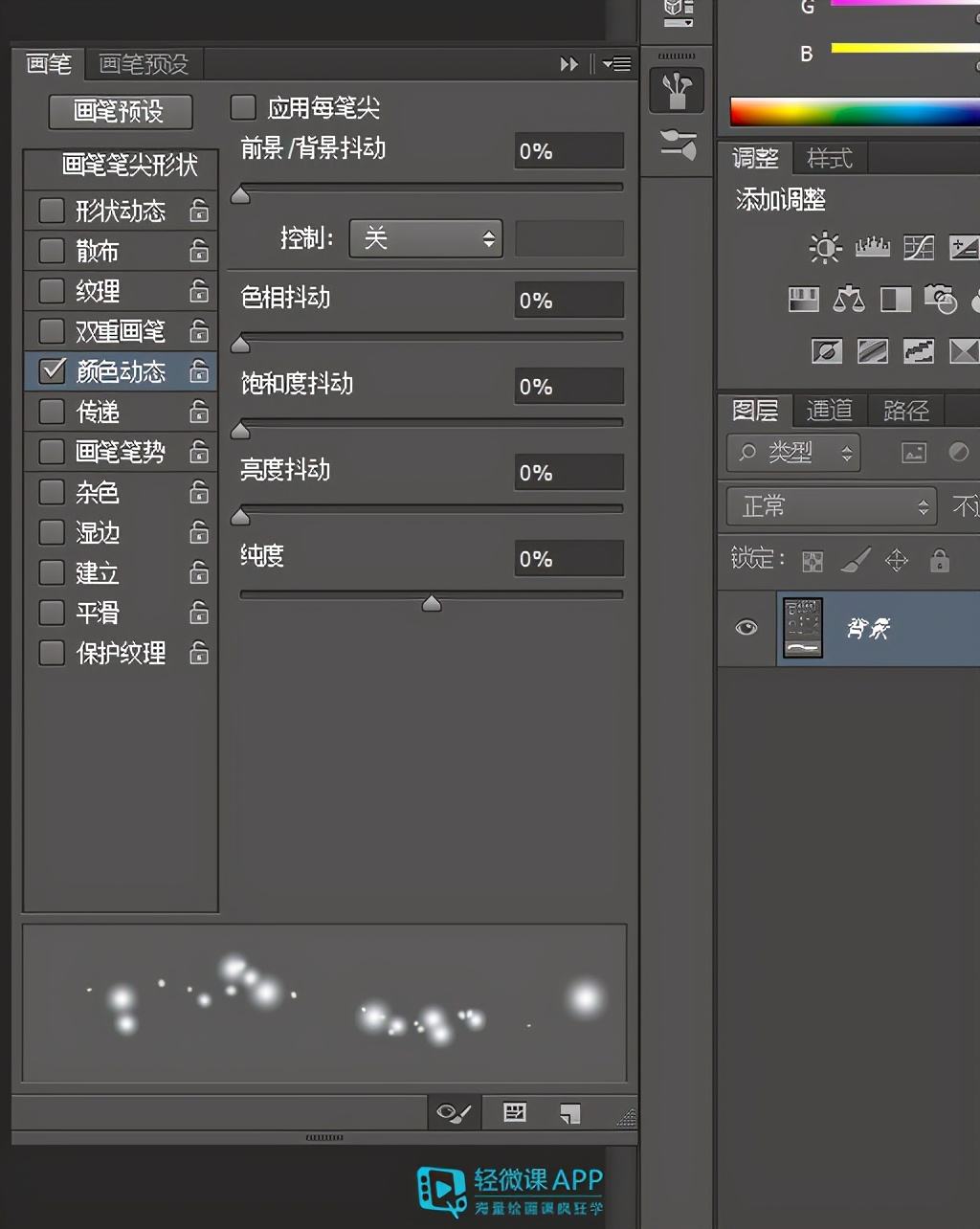
Task: Open the blend mode dropdown showing 正常
Action: tap(831, 505)
